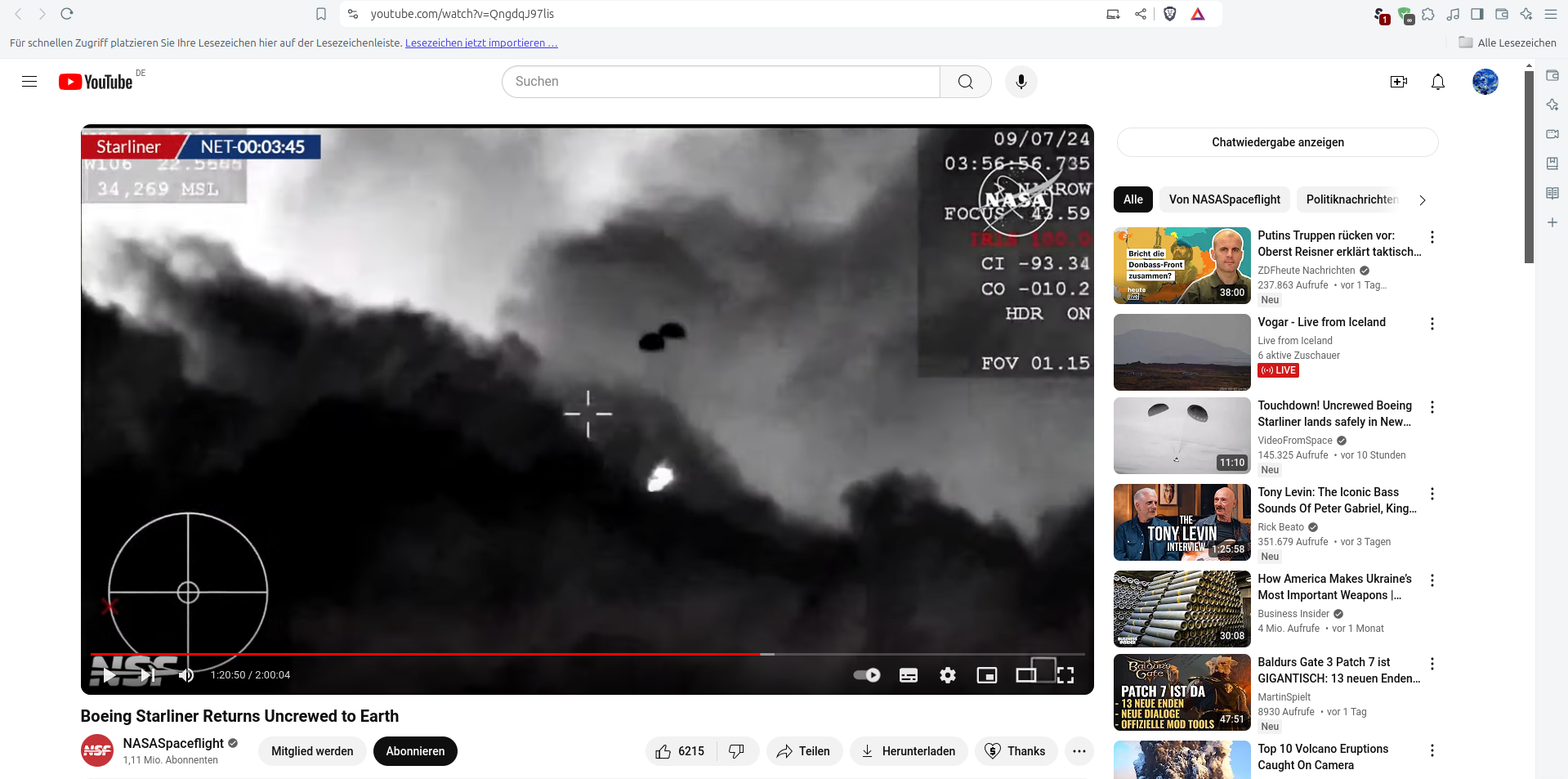Open Putins Truppen video thumbnail
Image resolution: width=1568 pixels, height=779 pixels.
1182,266
